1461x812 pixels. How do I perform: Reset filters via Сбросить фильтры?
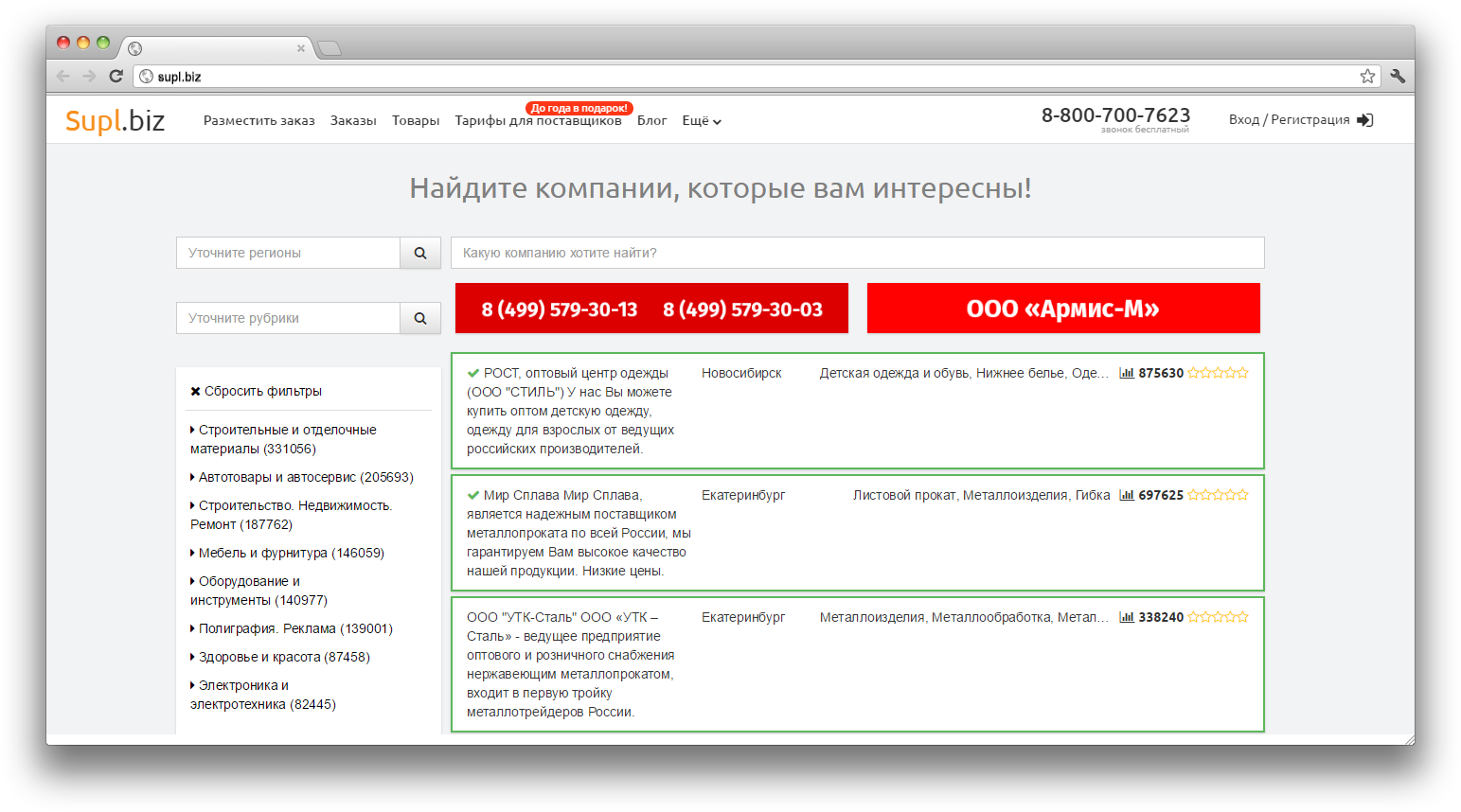(x=256, y=392)
